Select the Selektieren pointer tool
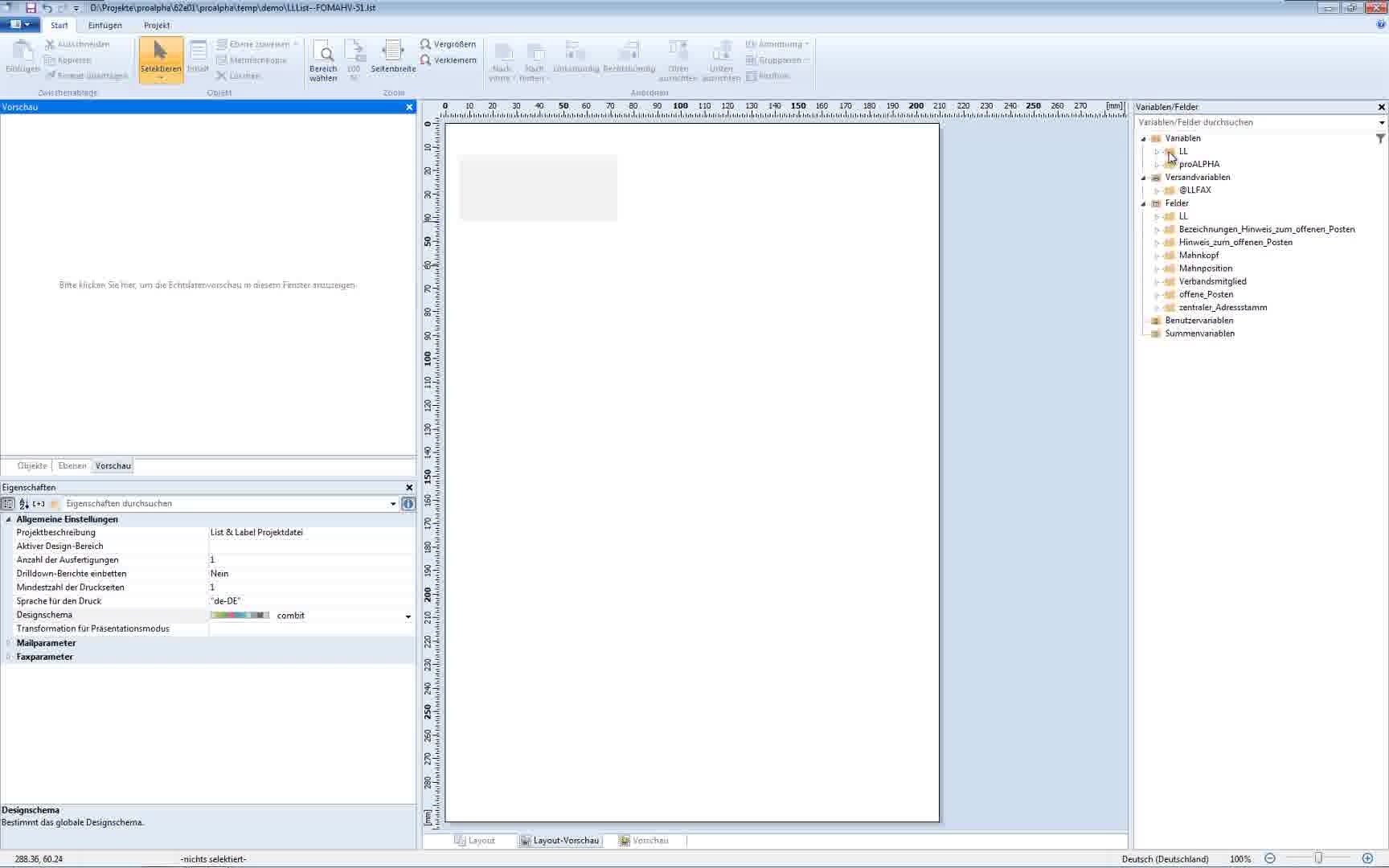Viewport: 1389px width, 868px height. (161, 59)
